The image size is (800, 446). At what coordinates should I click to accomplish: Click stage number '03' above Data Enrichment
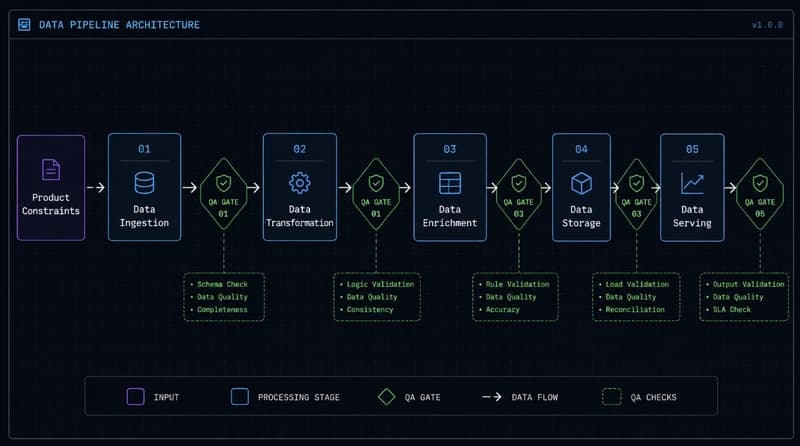tap(449, 149)
